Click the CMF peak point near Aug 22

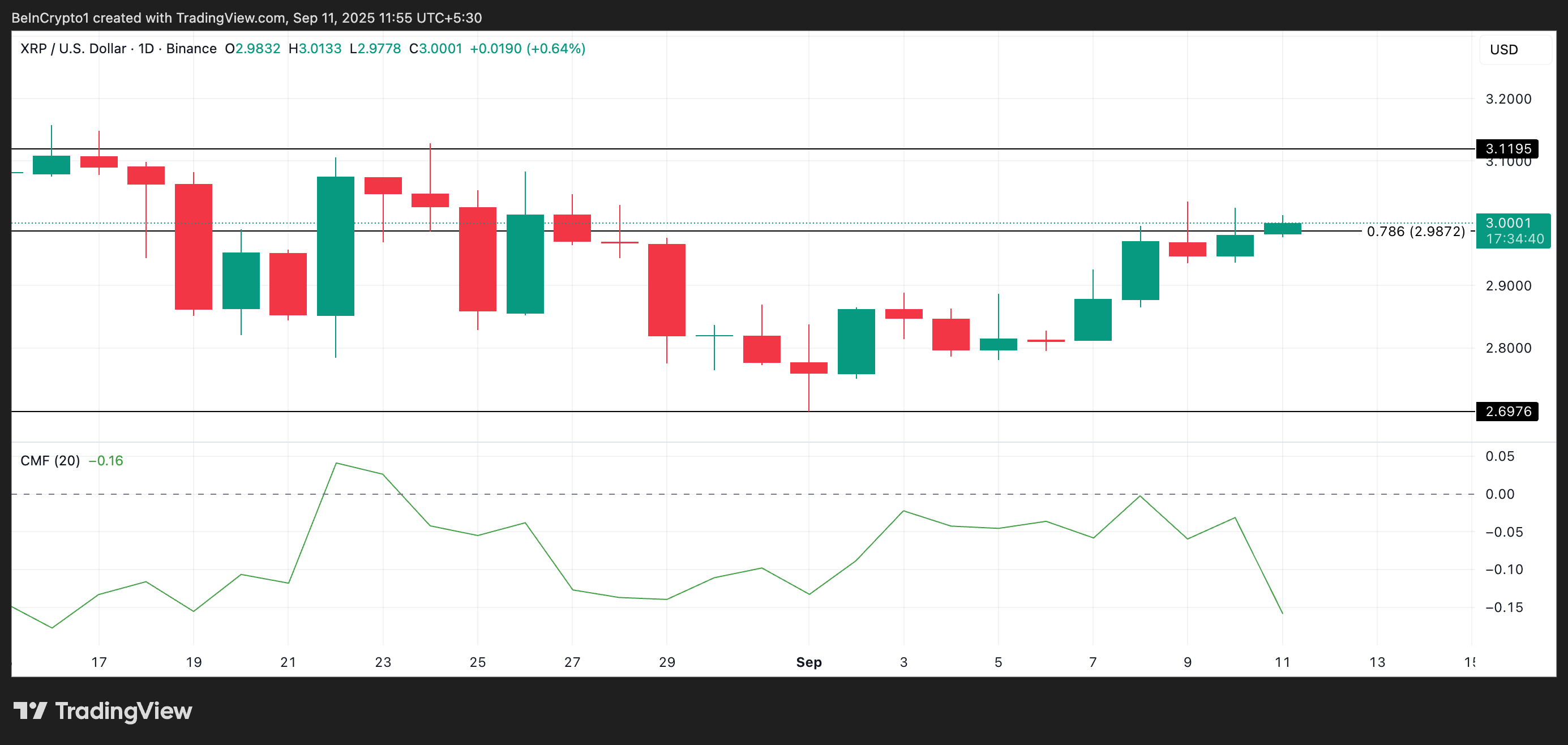(336, 464)
